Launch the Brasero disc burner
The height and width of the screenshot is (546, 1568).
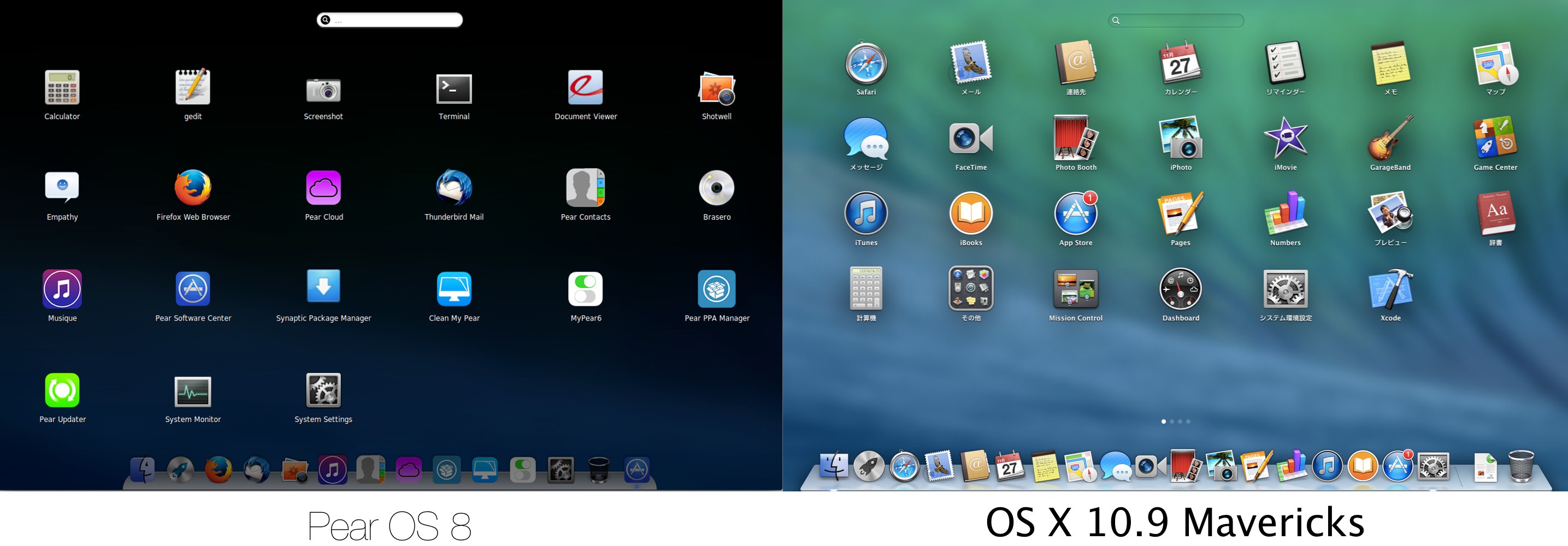[x=716, y=188]
